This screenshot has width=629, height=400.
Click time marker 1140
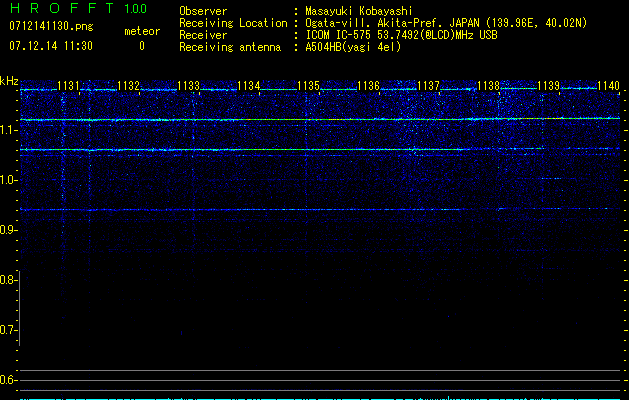coord(609,85)
